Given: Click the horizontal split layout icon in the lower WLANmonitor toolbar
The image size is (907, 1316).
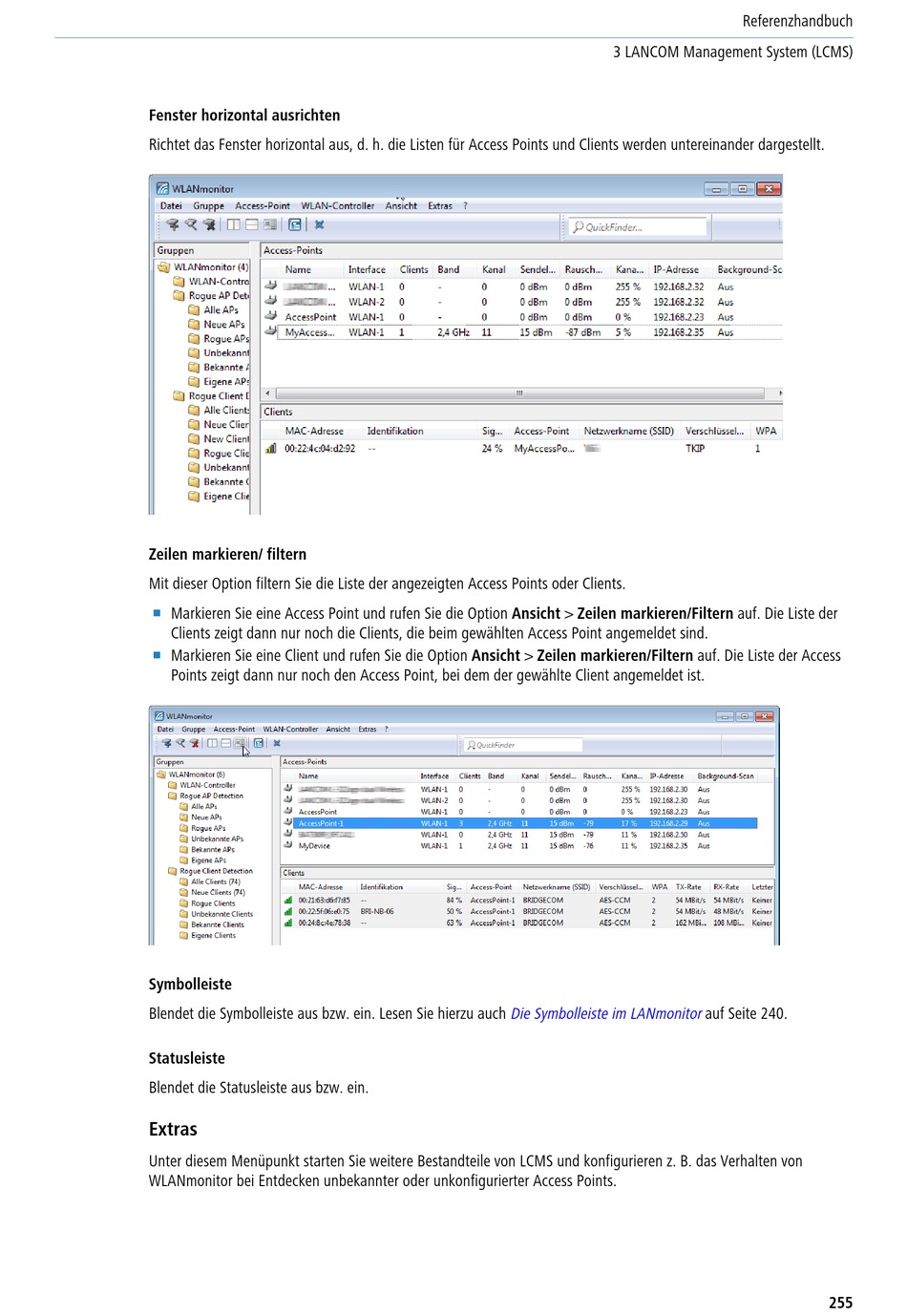Looking at the screenshot, I should pyautogui.click(x=226, y=743).
